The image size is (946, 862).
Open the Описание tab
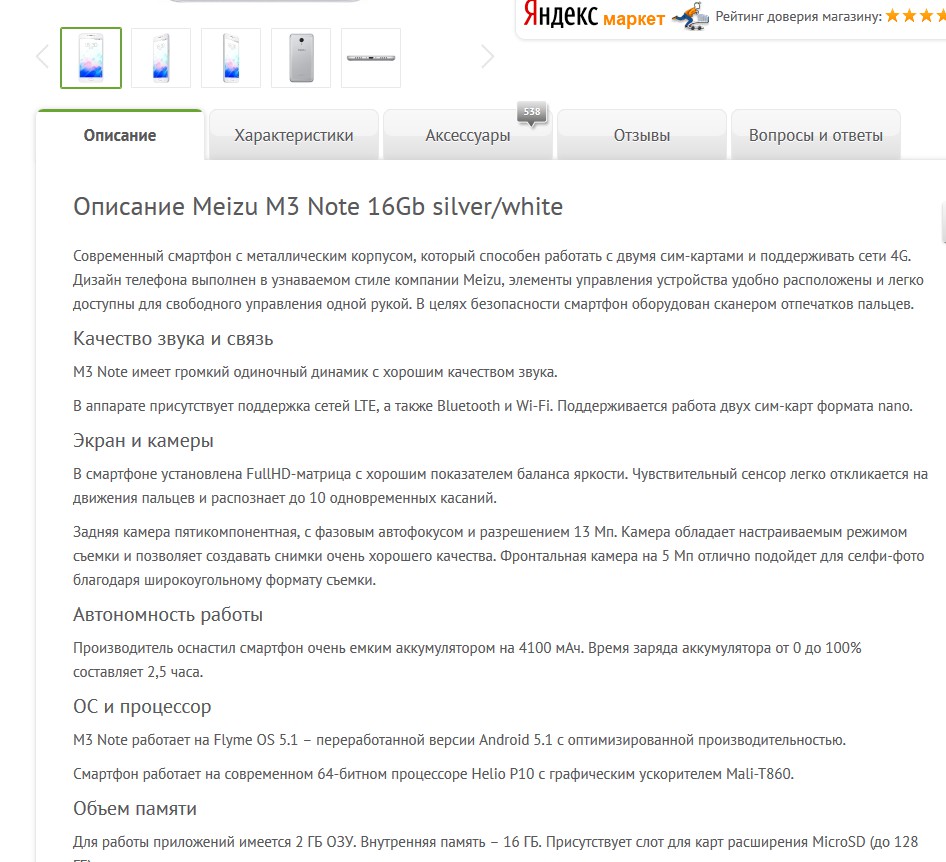click(120, 135)
